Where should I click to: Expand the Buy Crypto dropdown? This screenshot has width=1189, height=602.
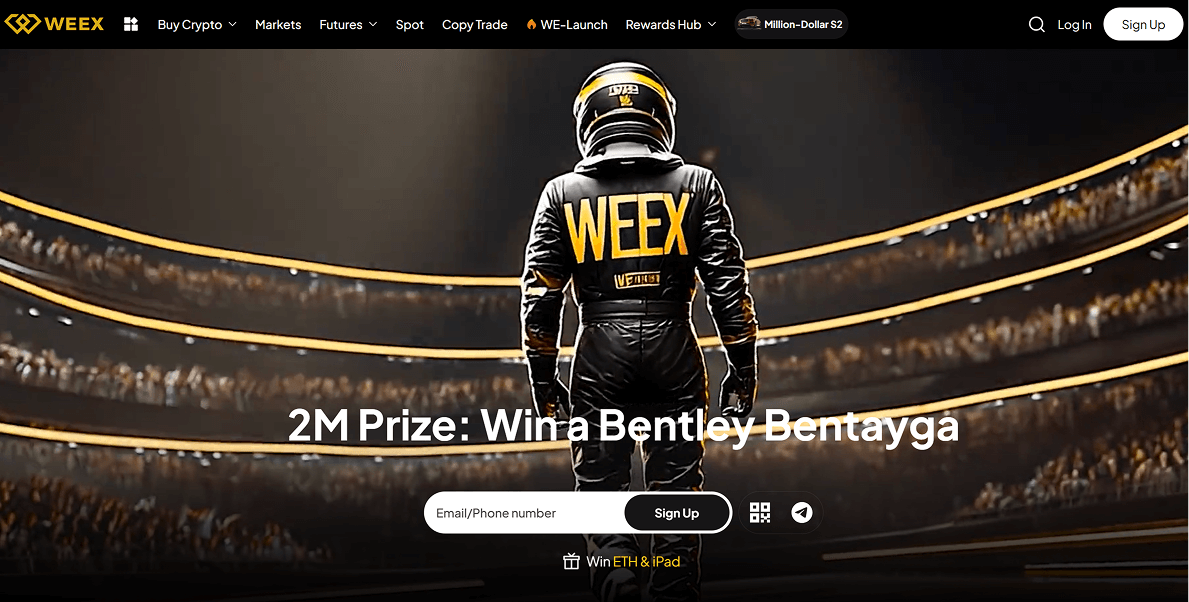197,24
